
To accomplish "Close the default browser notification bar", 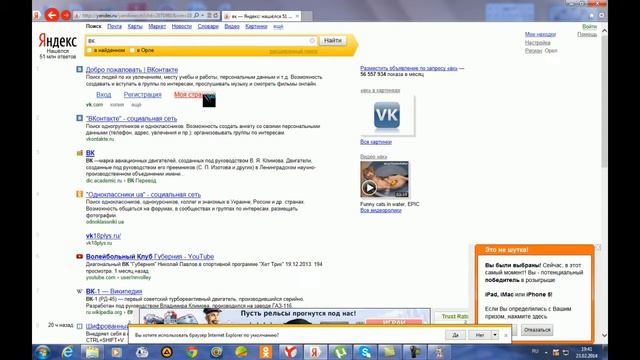I will pos(506,335).
